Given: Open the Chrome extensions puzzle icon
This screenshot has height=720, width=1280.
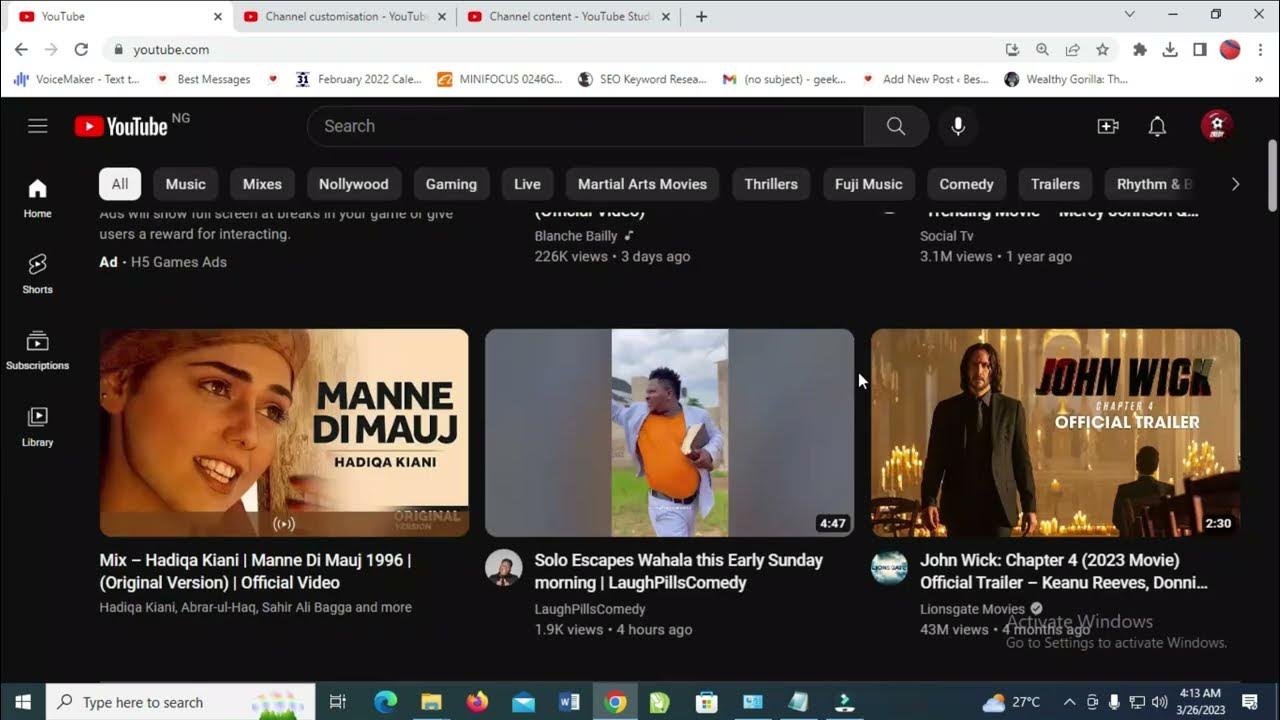Looking at the screenshot, I should 1139,49.
